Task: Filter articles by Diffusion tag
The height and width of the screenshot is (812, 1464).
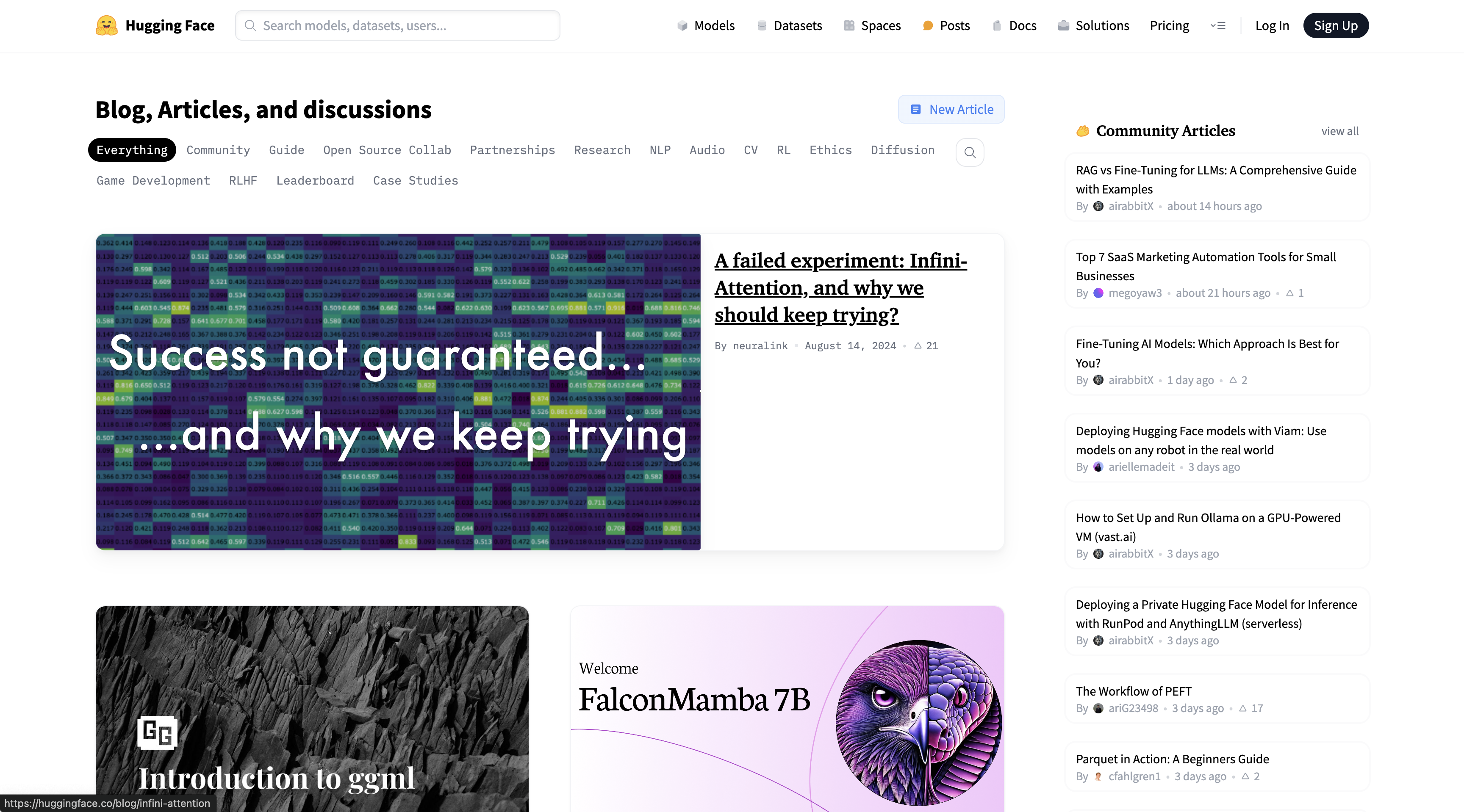Action: coord(902,150)
